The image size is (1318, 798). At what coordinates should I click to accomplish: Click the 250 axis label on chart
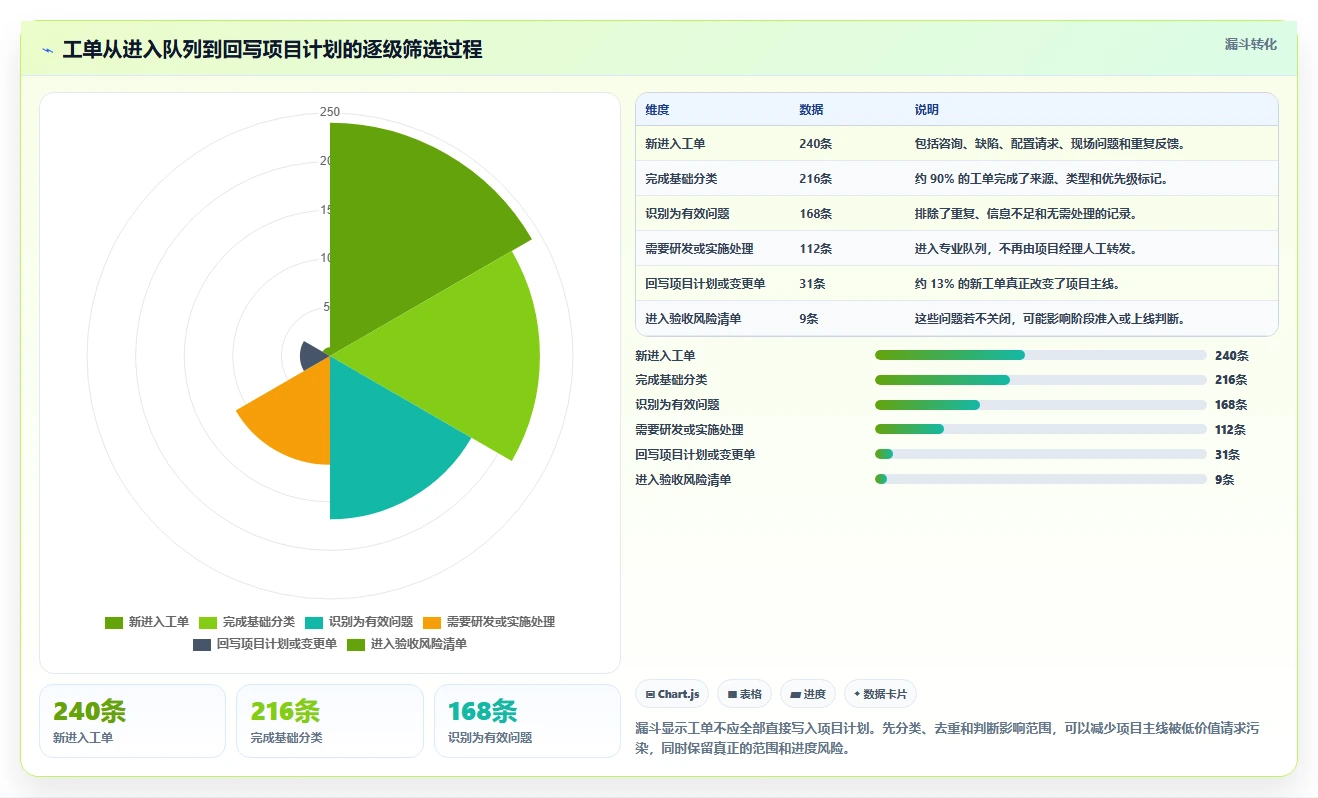click(x=330, y=112)
